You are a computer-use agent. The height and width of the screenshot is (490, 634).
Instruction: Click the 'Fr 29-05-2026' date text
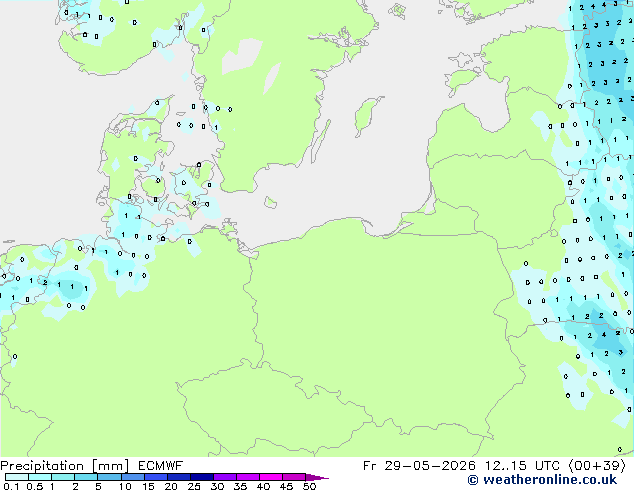click(419, 466)
